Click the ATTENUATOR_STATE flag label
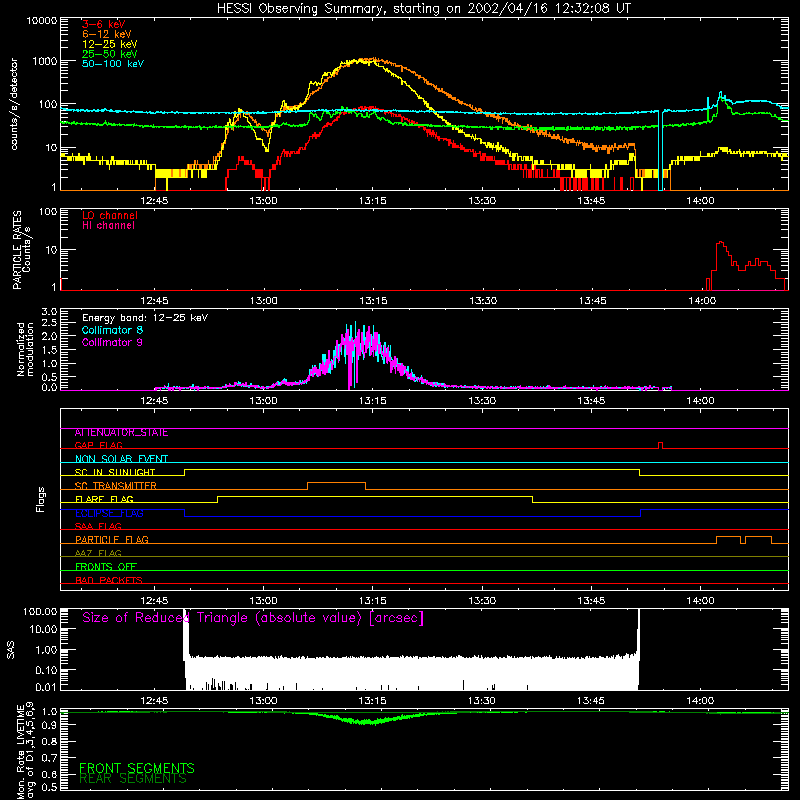 click(121, 433)
